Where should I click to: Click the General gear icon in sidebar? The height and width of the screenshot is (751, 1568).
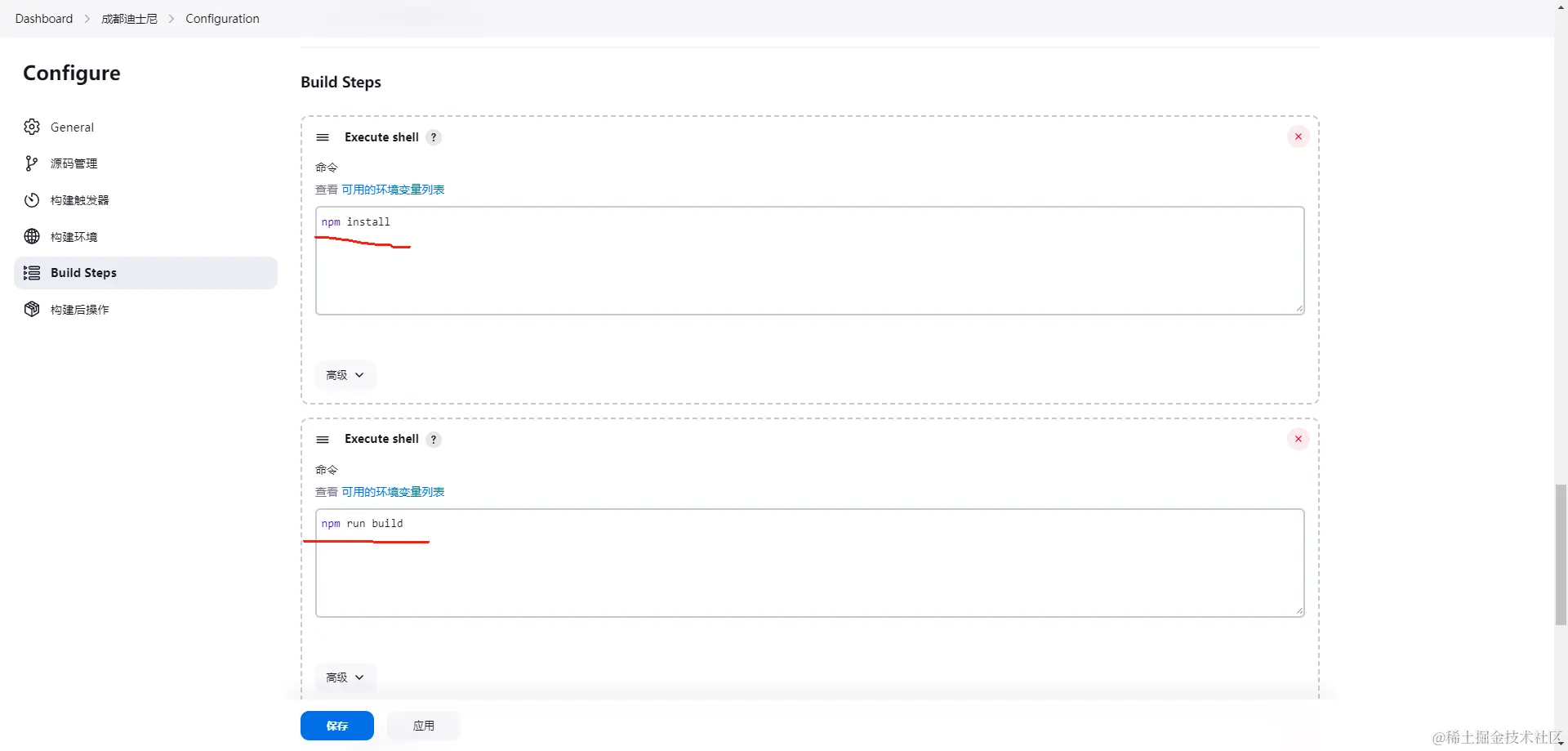point(32,127)
